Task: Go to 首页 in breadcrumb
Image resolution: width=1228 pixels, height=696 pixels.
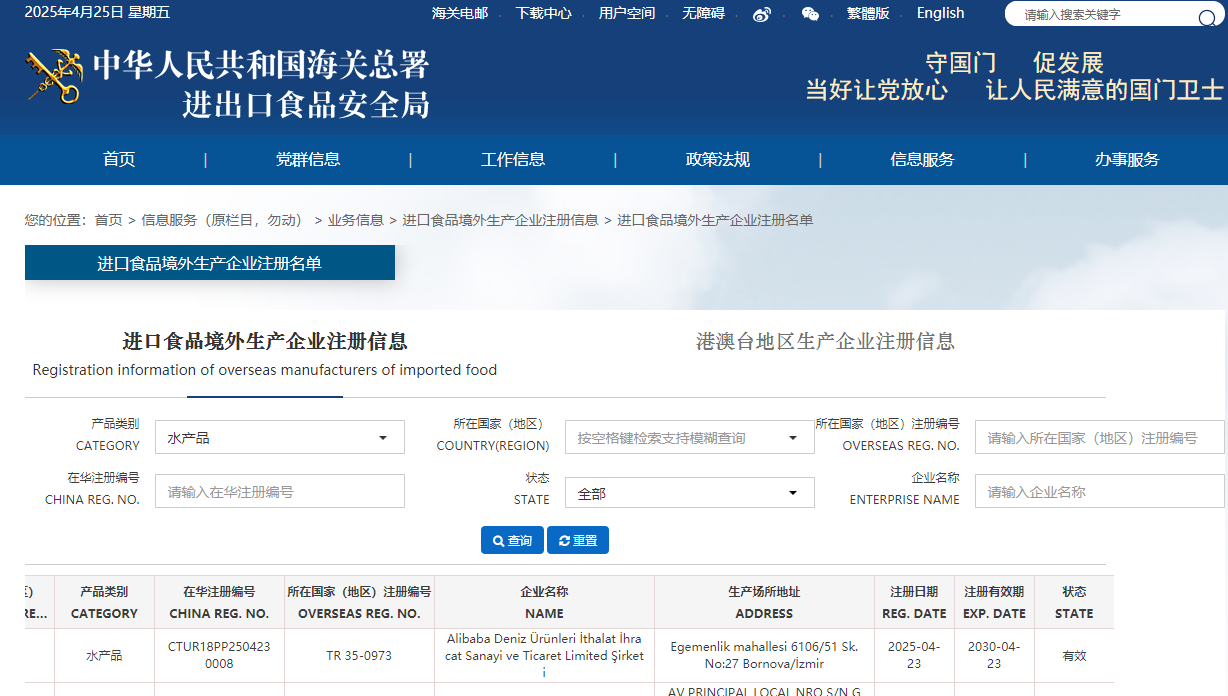Action: pos(108,220)
